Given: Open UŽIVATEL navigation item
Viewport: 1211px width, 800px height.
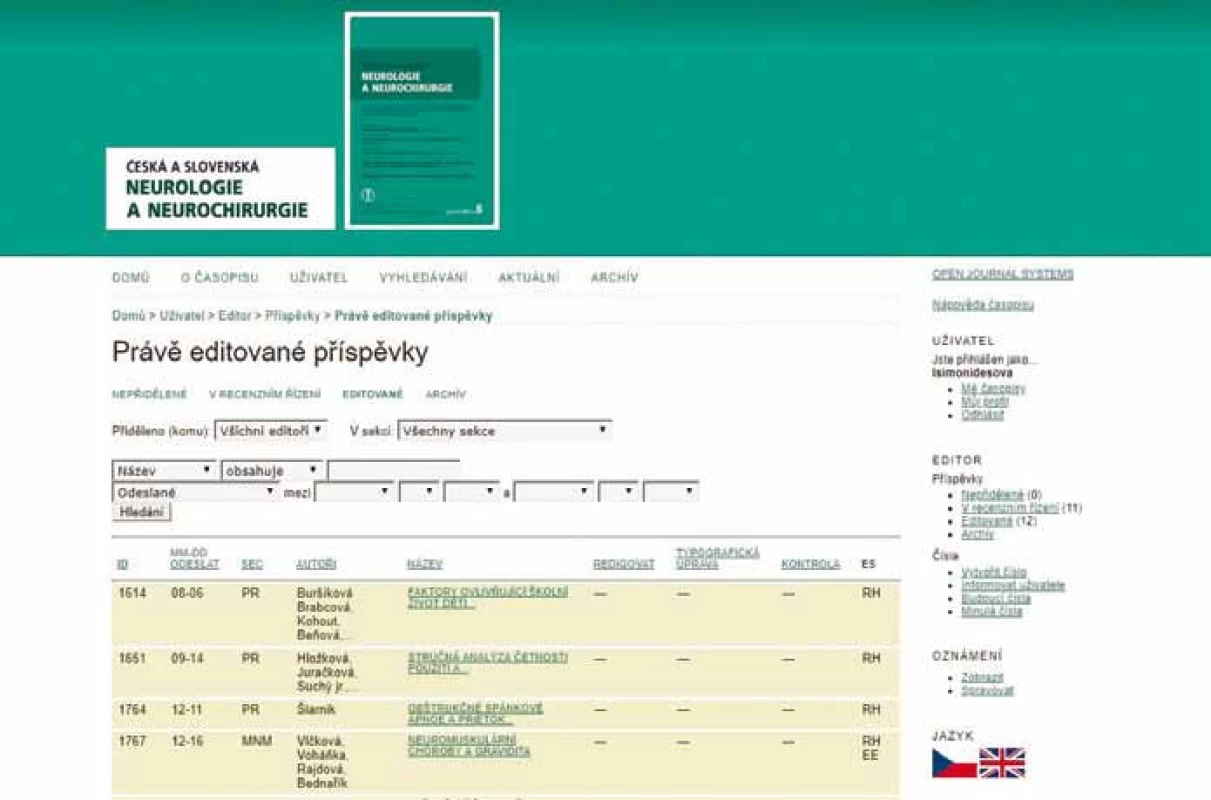Looking at the screenshot, I should pyautogui.click(x=319, y=278).
